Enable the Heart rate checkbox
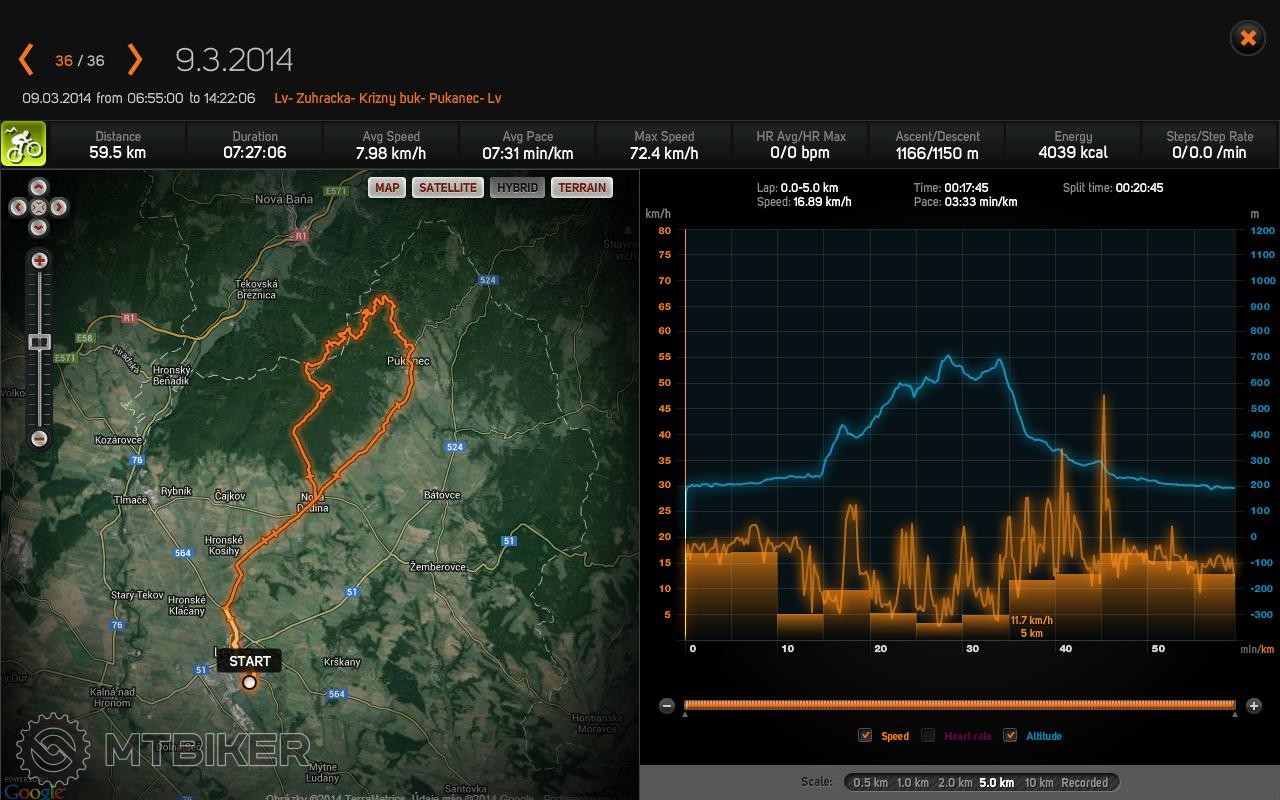 pyautogui.click(x=928, y=736)
